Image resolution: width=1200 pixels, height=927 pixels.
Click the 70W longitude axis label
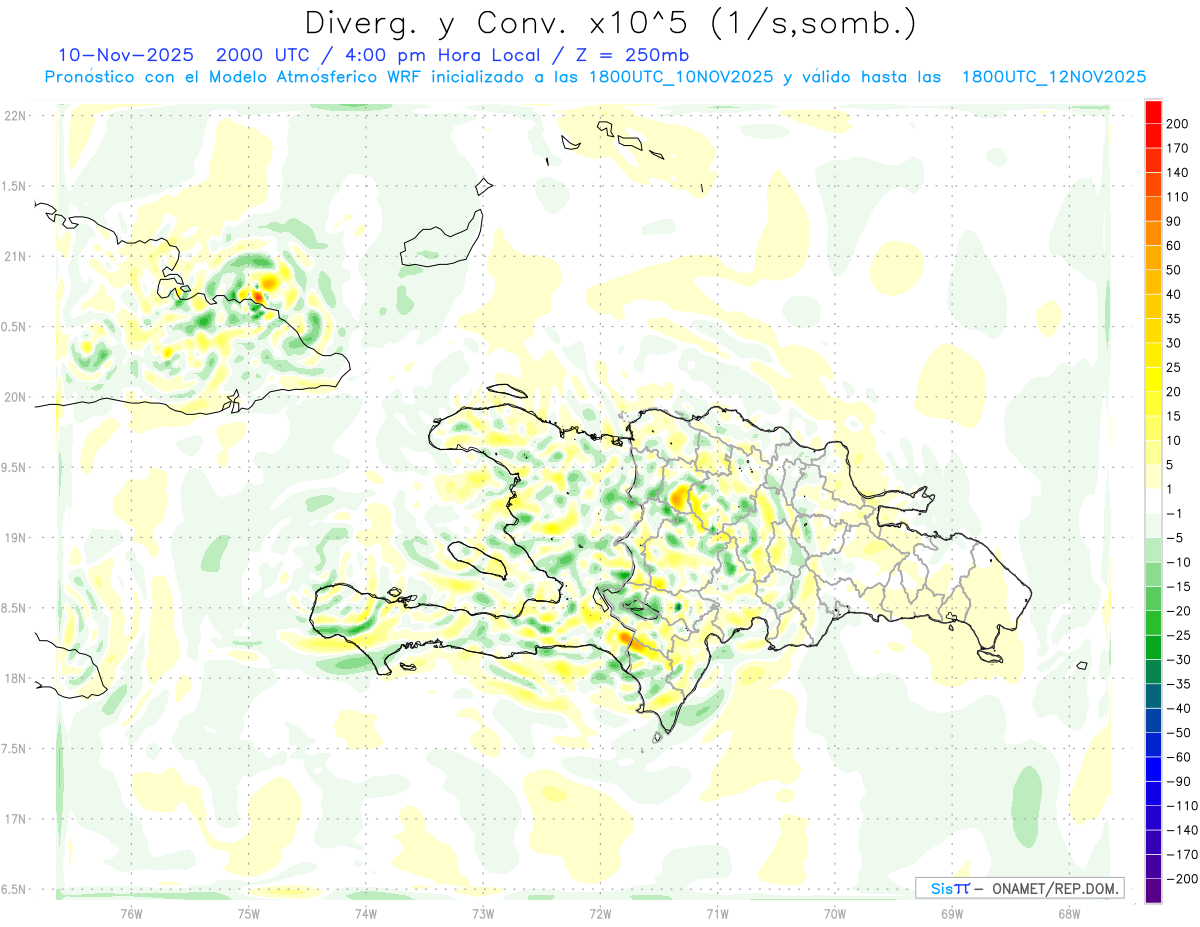tap(835, 913)
